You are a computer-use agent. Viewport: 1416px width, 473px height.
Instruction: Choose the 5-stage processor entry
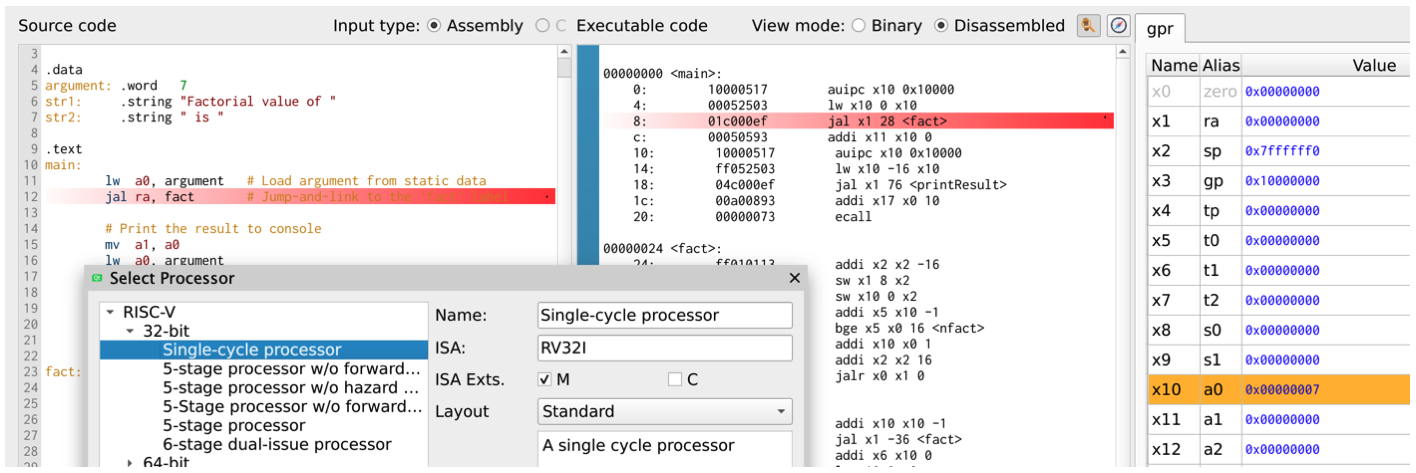tap(234, 425)
